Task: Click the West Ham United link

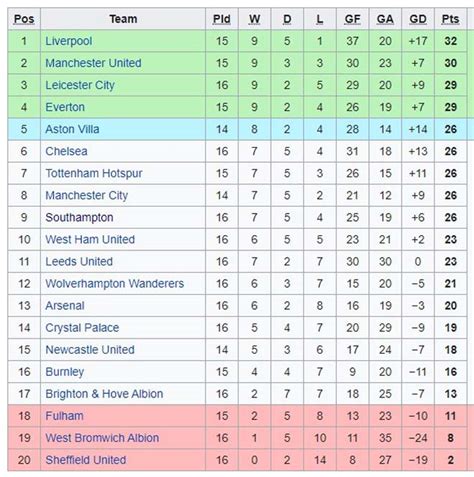Action: click(90, 239)
